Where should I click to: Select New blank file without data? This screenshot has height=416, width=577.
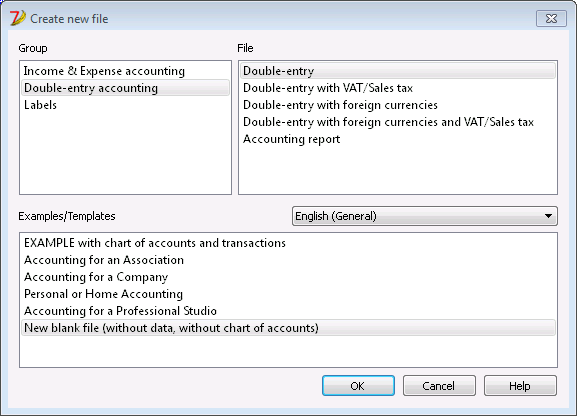pos(288,328)
